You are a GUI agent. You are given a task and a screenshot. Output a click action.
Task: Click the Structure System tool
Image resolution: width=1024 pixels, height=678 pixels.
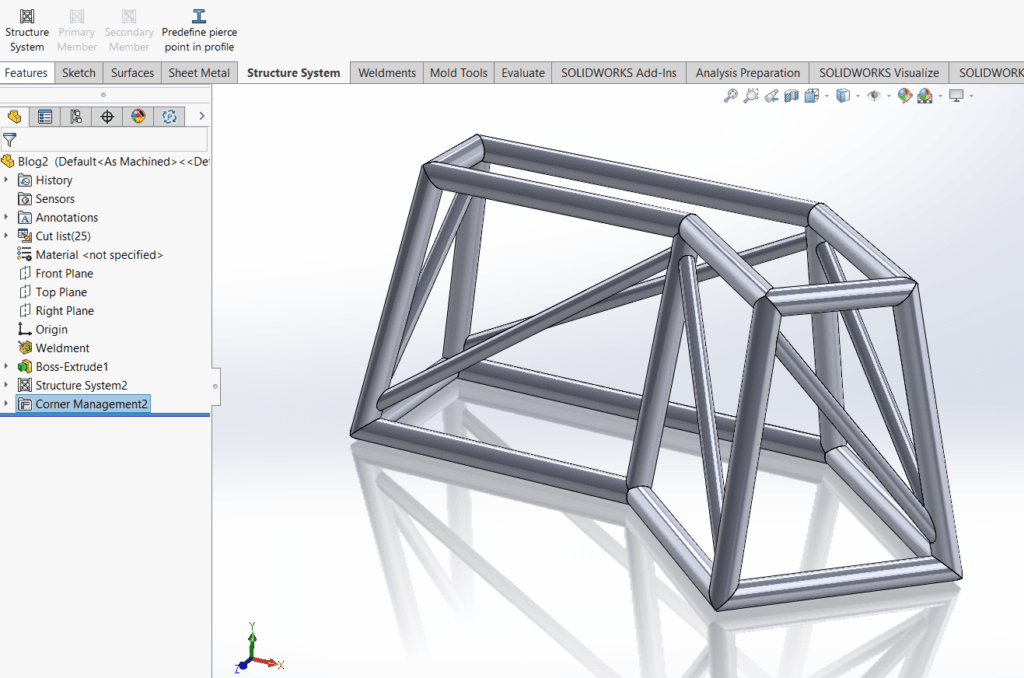click(26, 30)
